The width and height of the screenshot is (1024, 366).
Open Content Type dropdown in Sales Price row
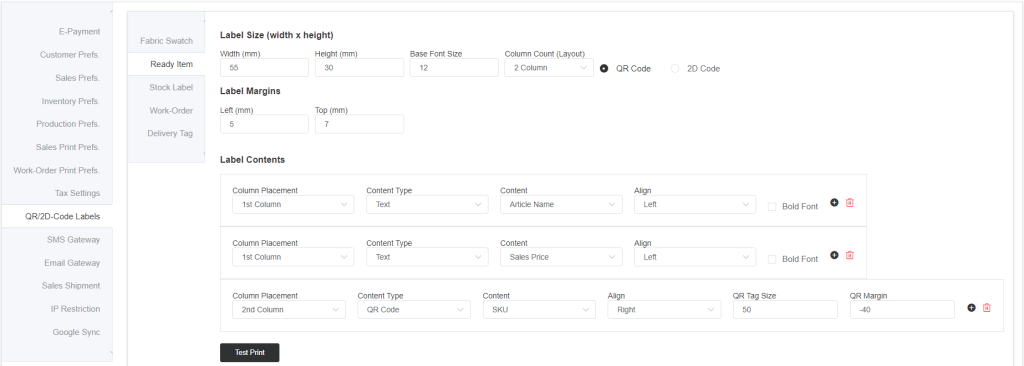point(427,257)
